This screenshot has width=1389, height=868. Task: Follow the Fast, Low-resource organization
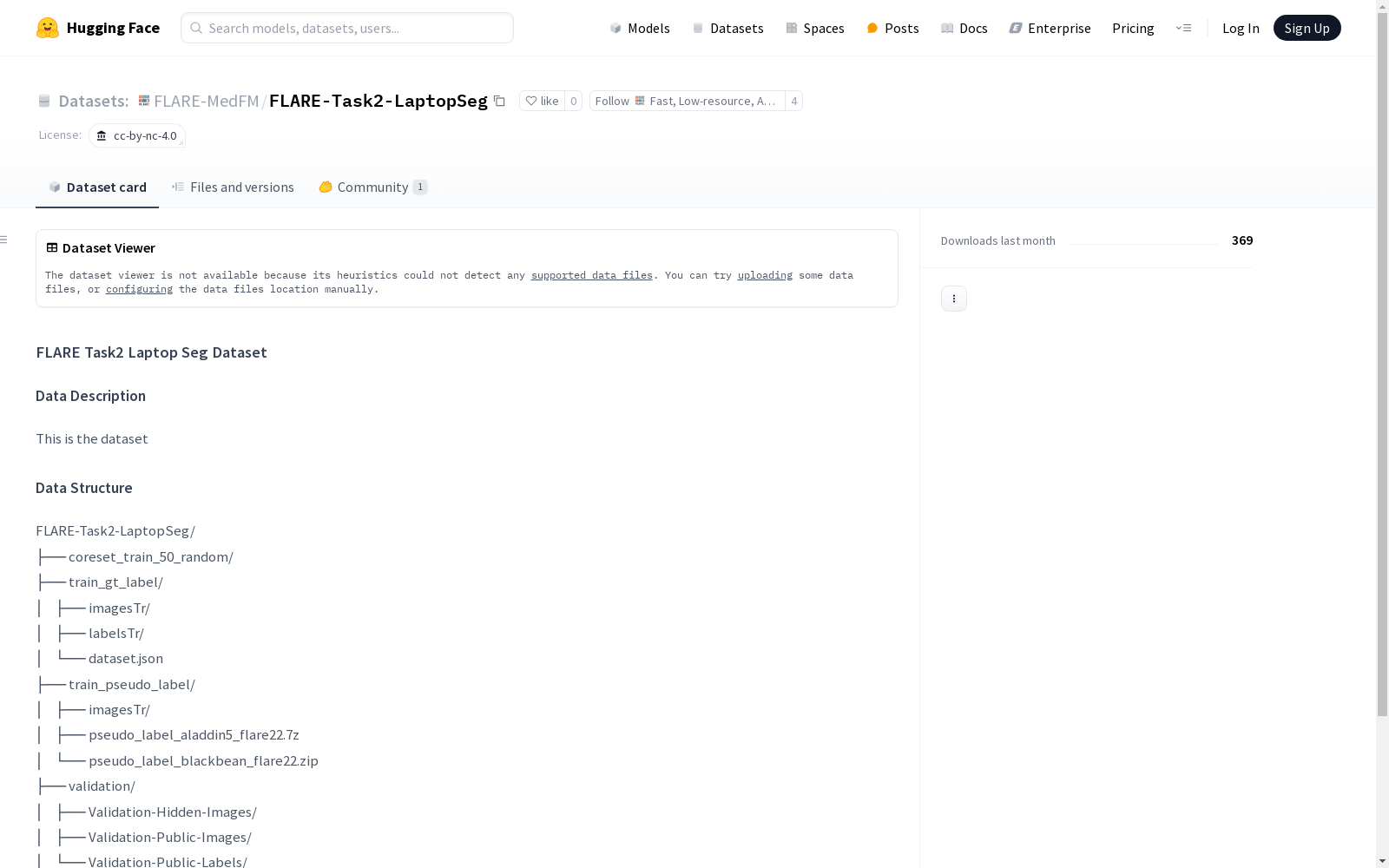(x=687, y=101)
